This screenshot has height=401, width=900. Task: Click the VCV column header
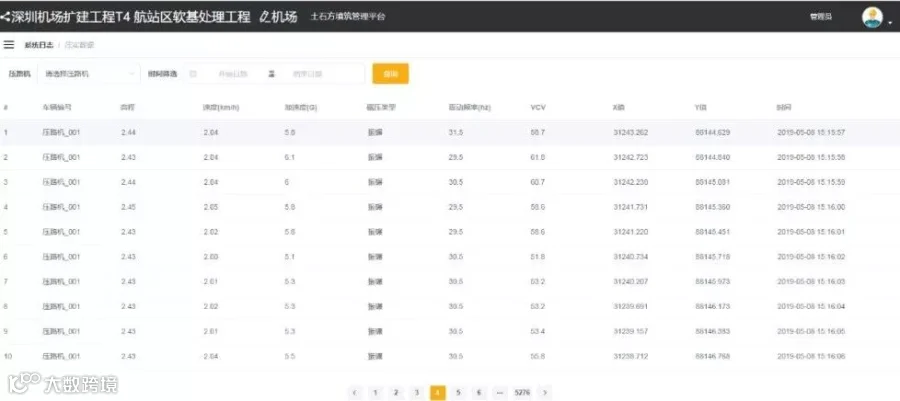point(538,107)
